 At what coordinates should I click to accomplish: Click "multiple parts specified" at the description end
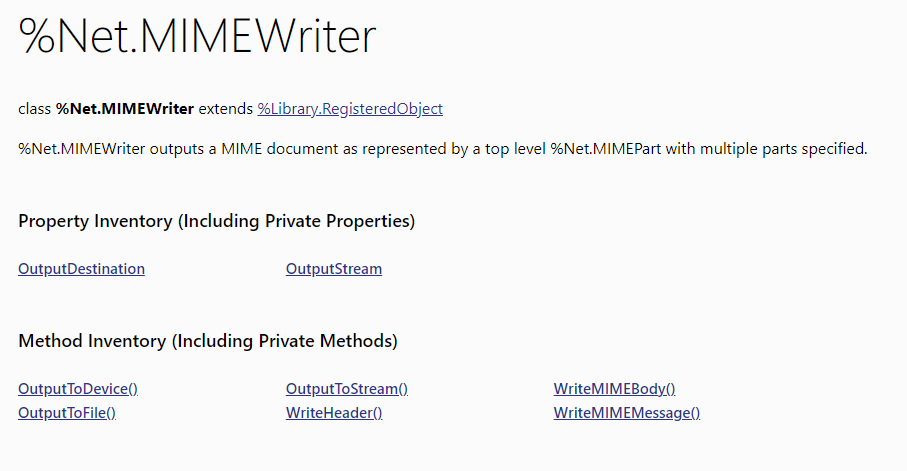pyautogui.click(x=784, y=149)
